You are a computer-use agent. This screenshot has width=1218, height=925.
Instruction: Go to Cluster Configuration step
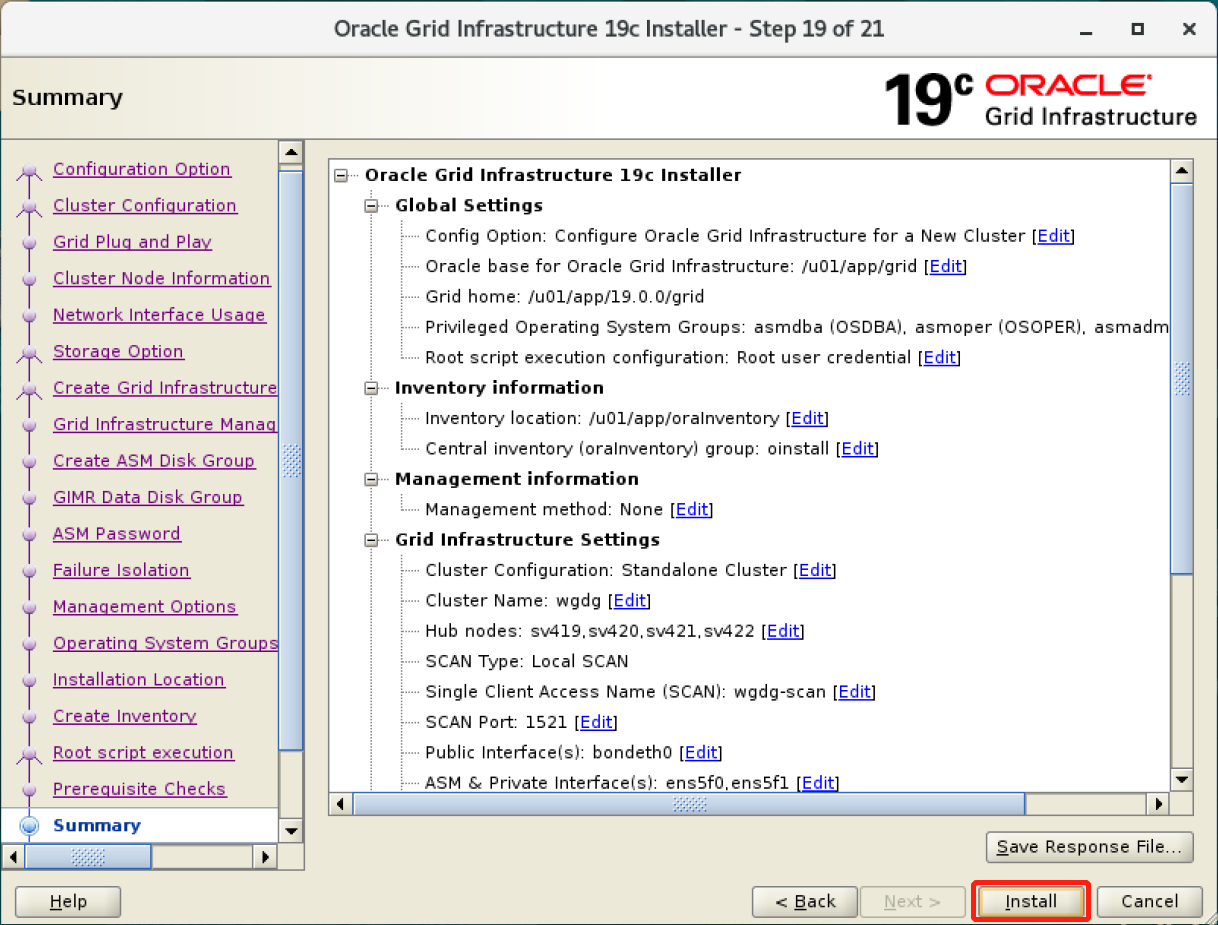tap(145, 205)
